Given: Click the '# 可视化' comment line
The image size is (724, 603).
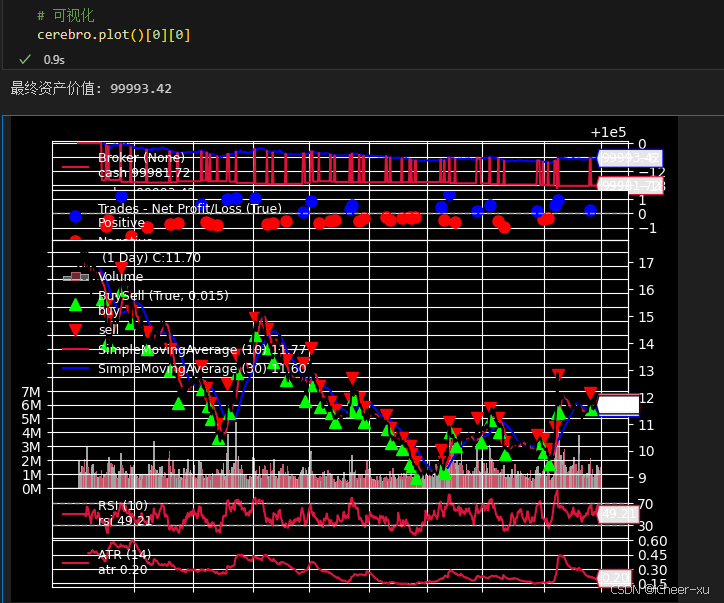Looking at the screenshot, I should [x=65, y=15].
